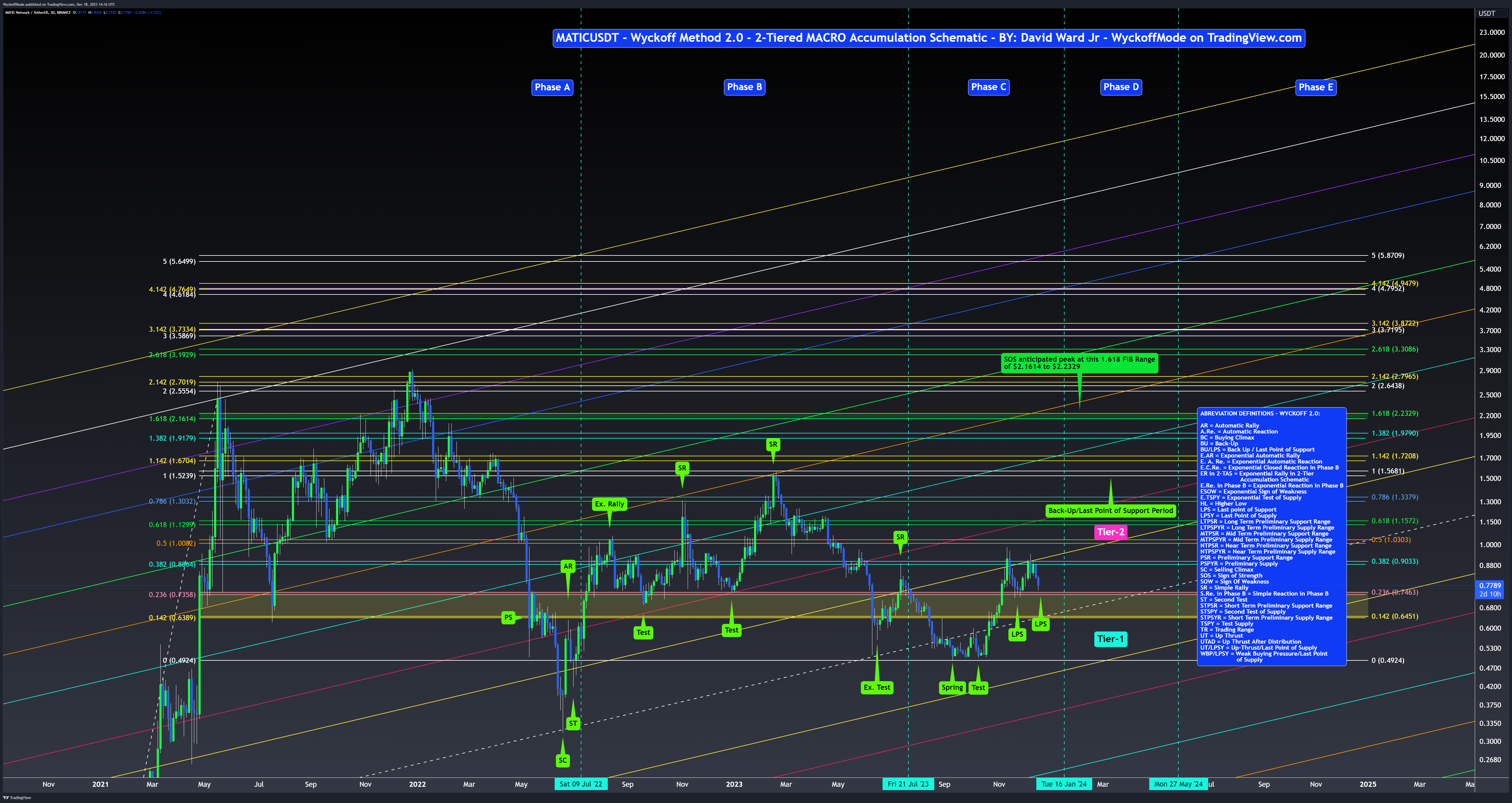Click the left Fib label 0.236 (0.7358)
This screenshot has height=803, width=1512.
pos(172,595)
